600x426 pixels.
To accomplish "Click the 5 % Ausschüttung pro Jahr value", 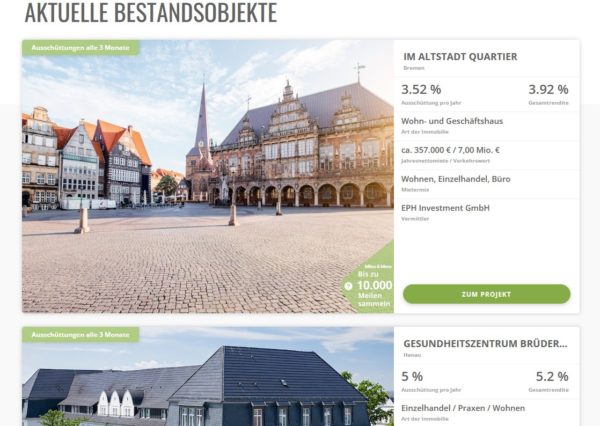I will [x=412, y=377].
